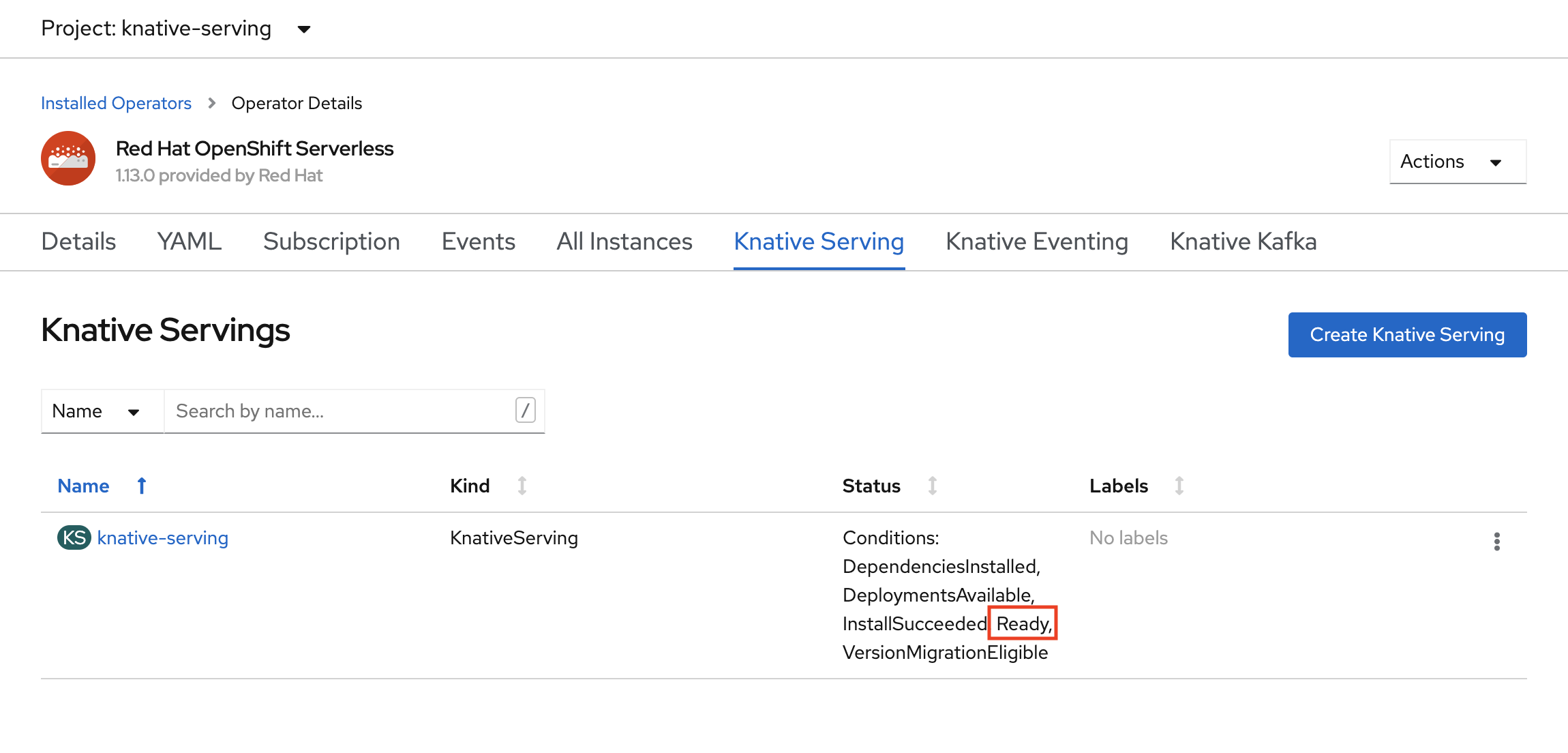Click the knative-serving instance link
Screen dimensions: 1568x753
click(163, 538)
